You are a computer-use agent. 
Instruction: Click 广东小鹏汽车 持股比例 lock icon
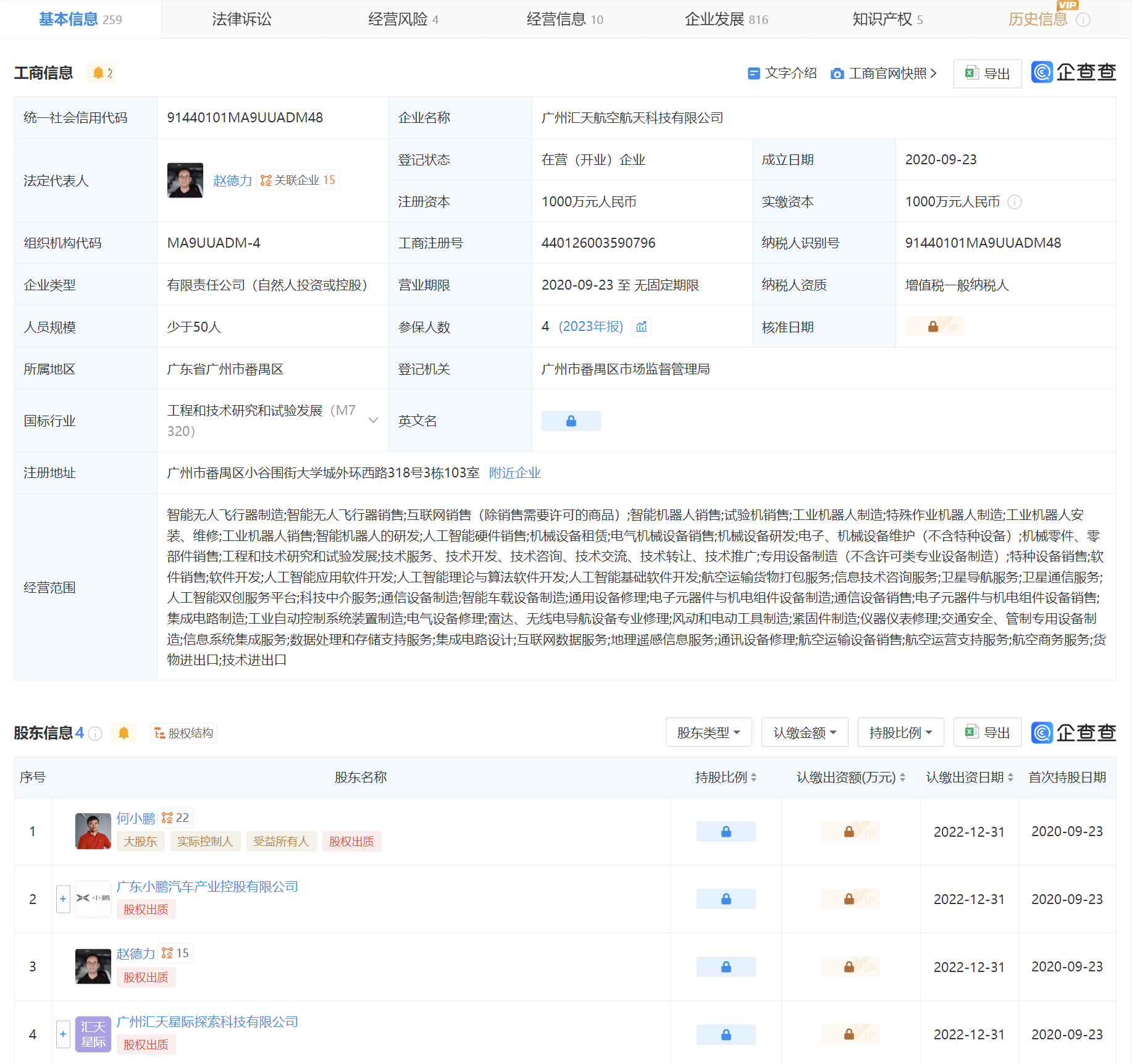pos(726,899)
